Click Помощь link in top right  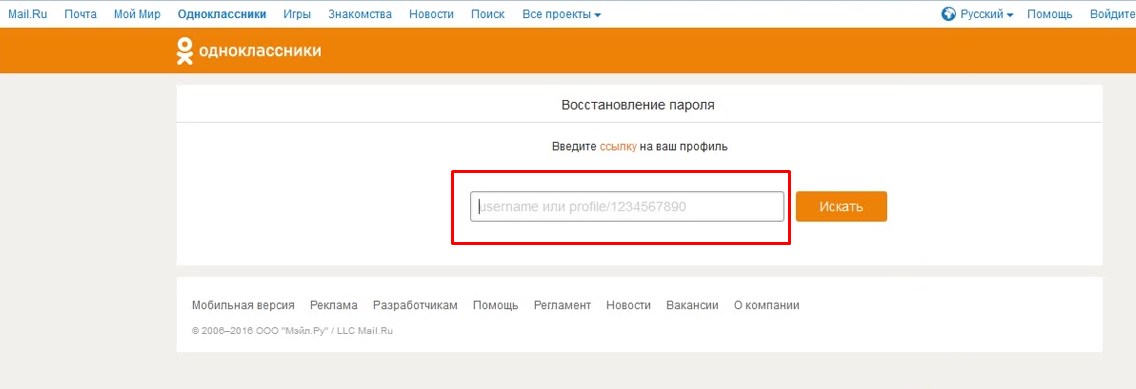[x=1049, y=14]
